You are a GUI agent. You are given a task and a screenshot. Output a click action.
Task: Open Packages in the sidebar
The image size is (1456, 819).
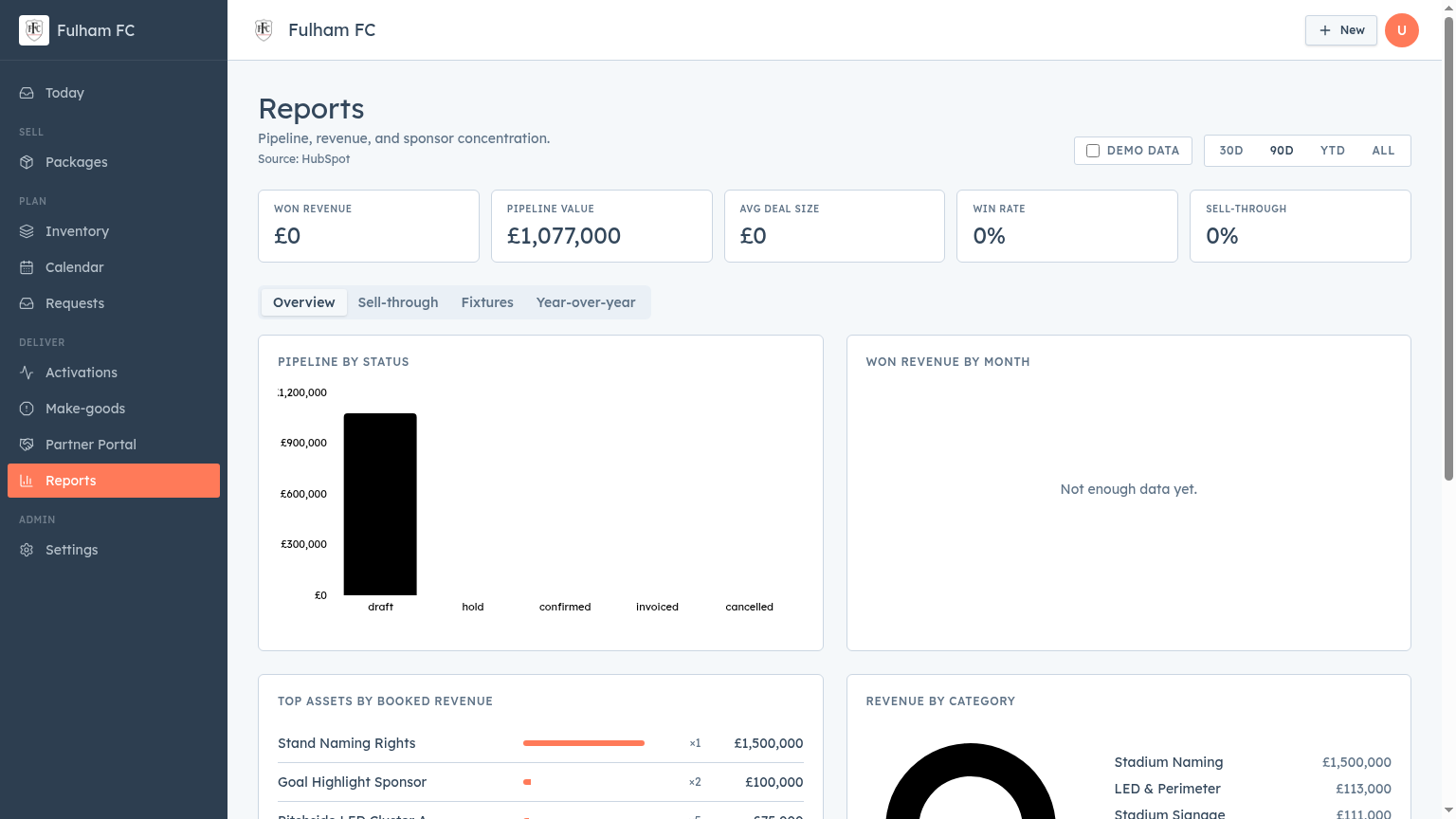114,162
